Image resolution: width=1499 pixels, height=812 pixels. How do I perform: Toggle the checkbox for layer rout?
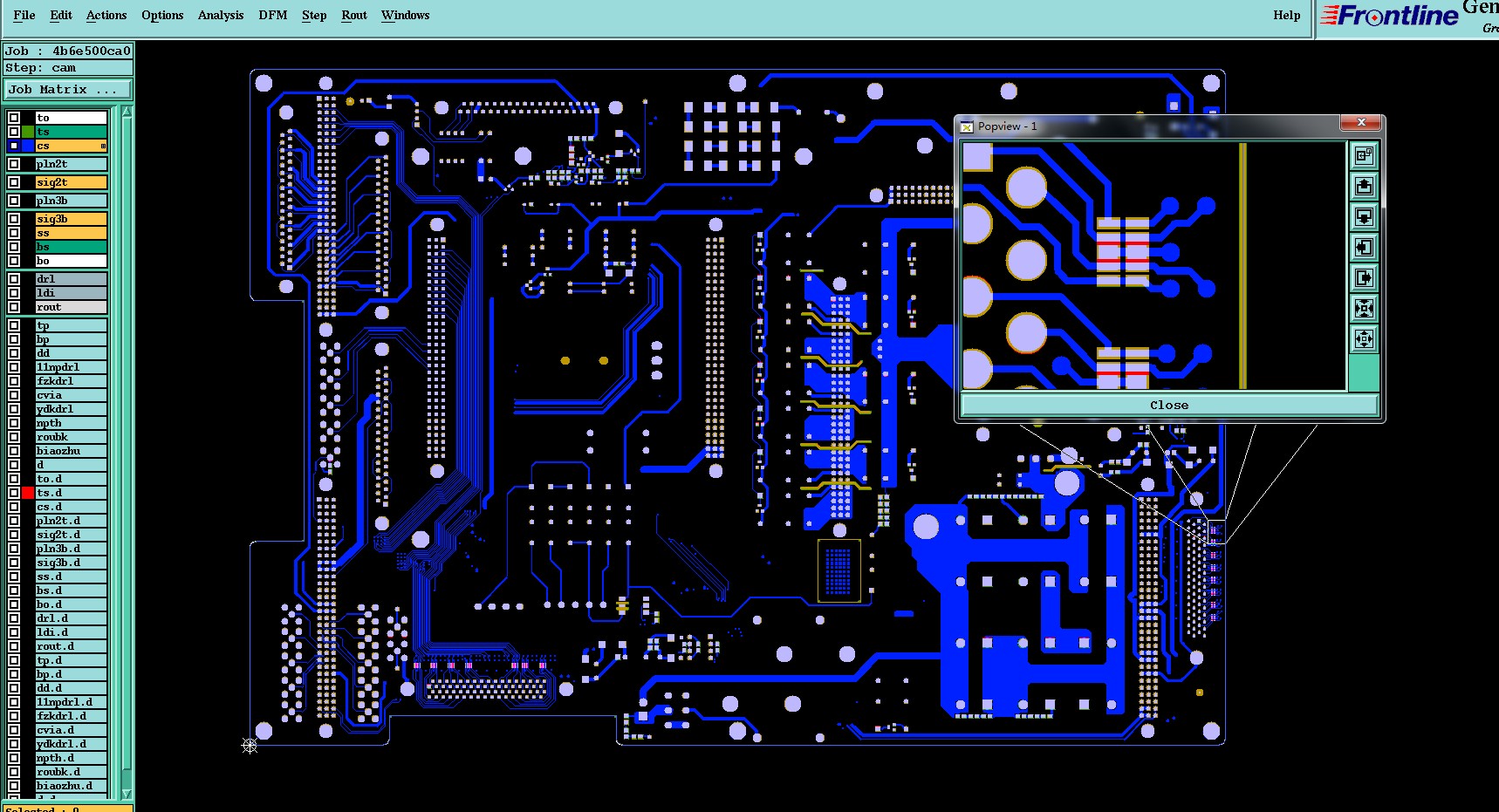pyautogui.click(x=14, y=307)
